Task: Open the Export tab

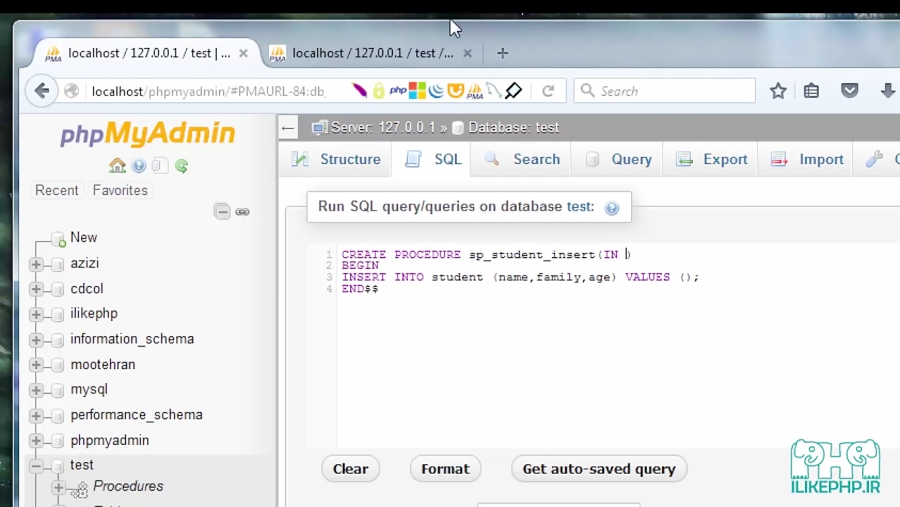Action: [712, 159]
